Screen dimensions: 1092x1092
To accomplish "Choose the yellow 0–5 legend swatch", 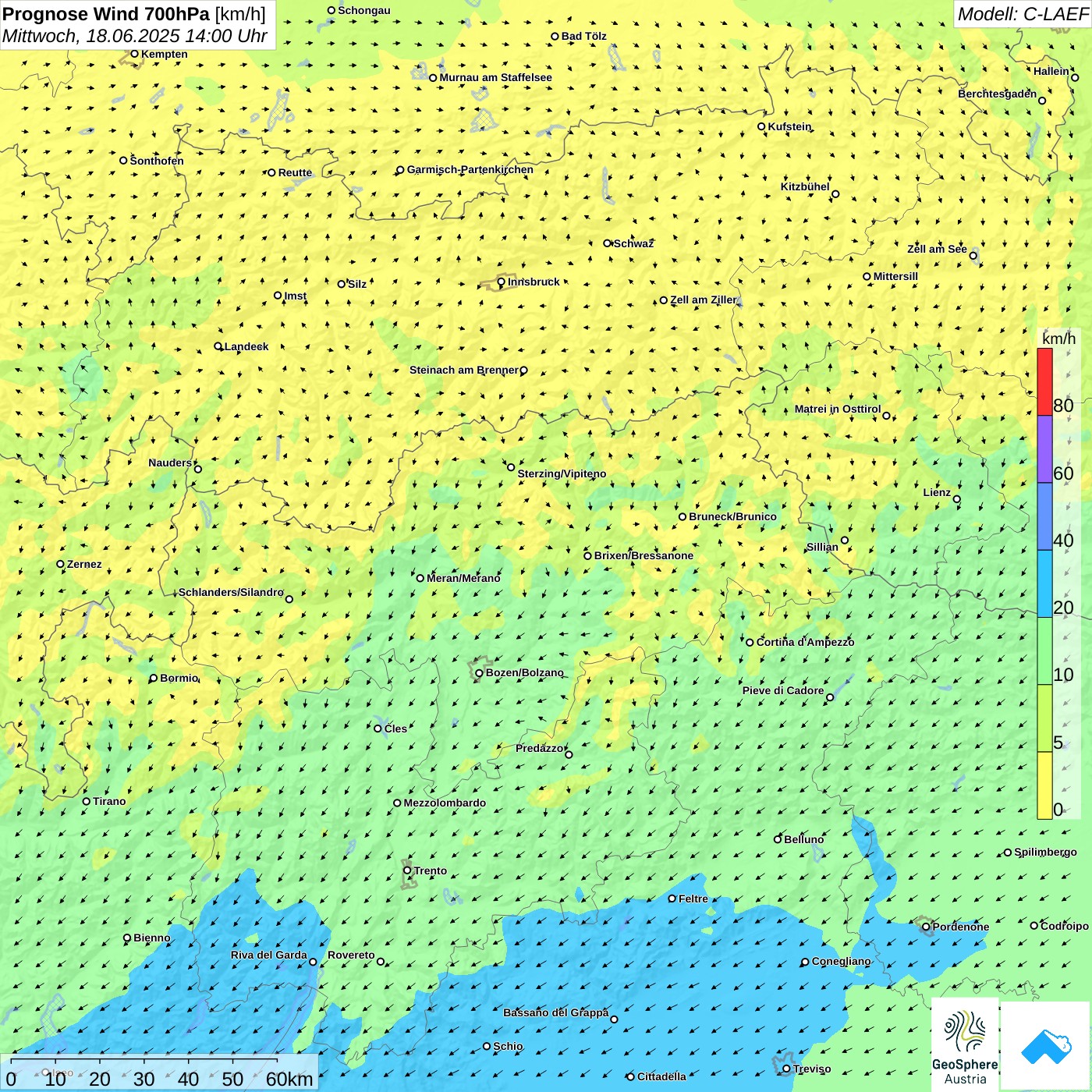I will click(1044, 785).
